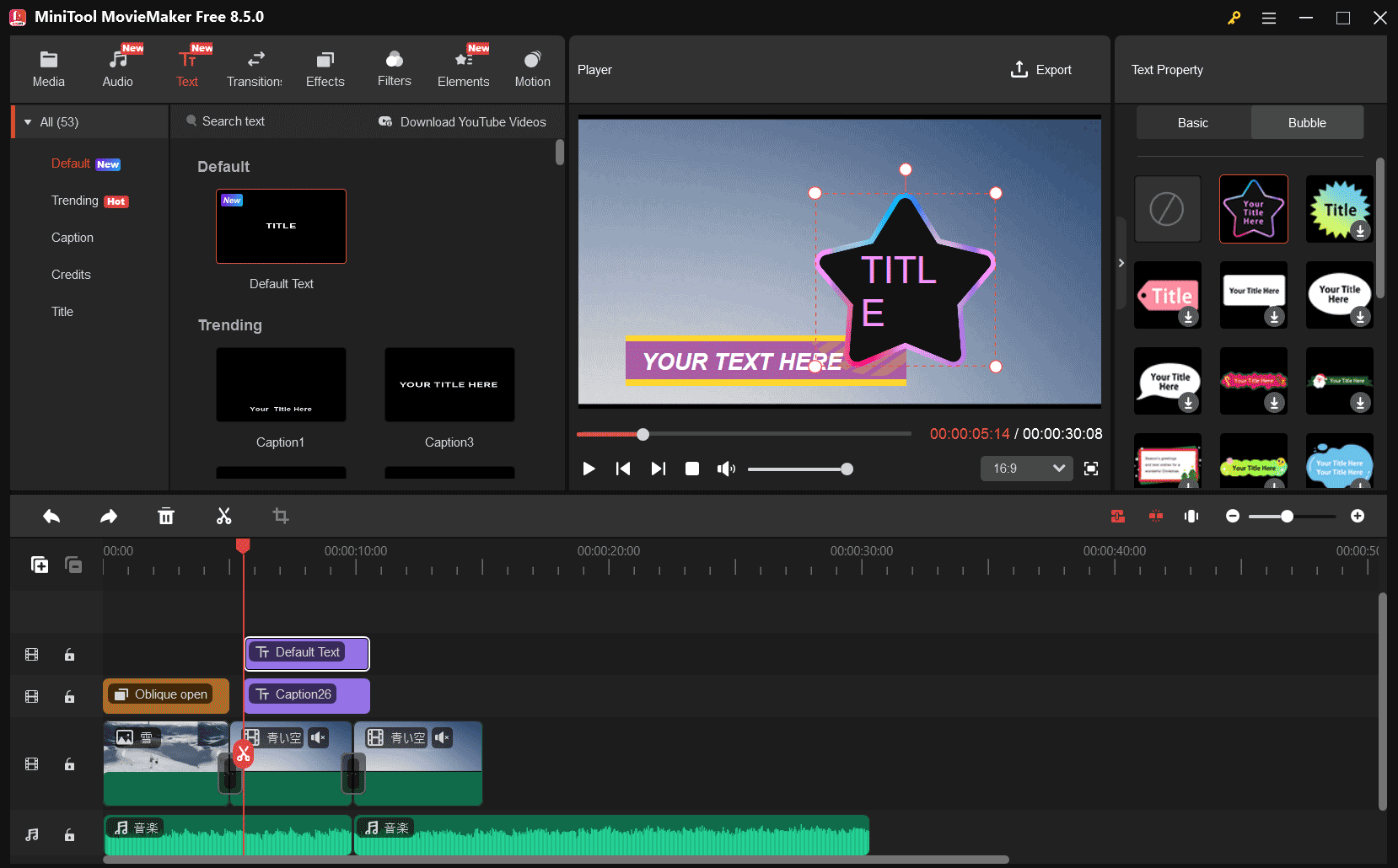The height and width of the screenshot is (868, 1398).
Task: Lock the text track
Action: point(69,654)
